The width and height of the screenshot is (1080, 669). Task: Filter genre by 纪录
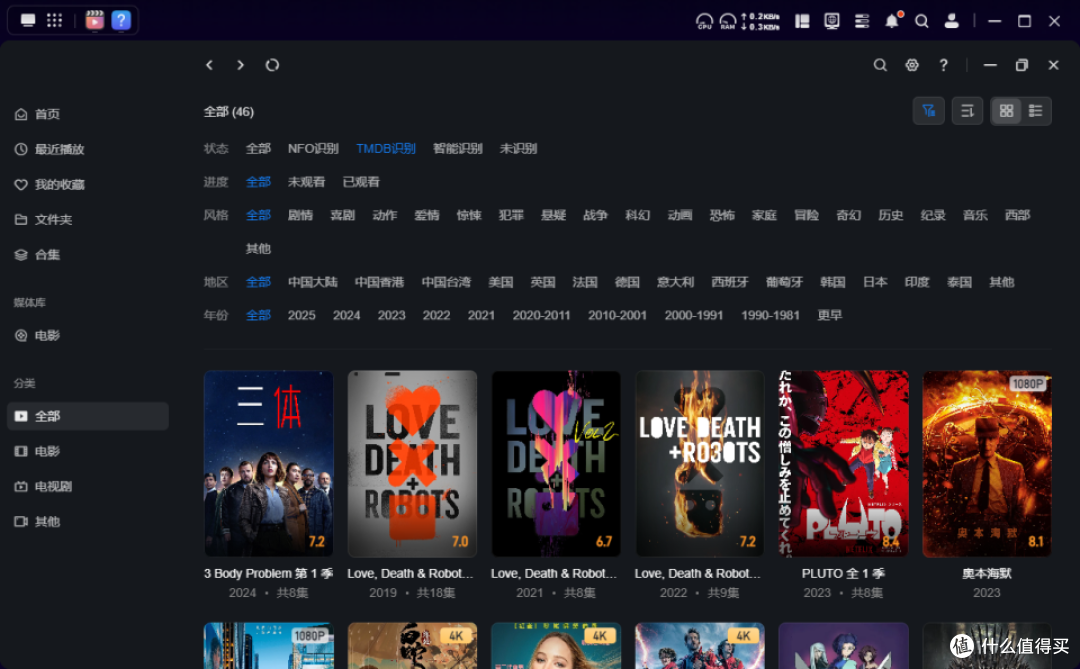point(933,215)
